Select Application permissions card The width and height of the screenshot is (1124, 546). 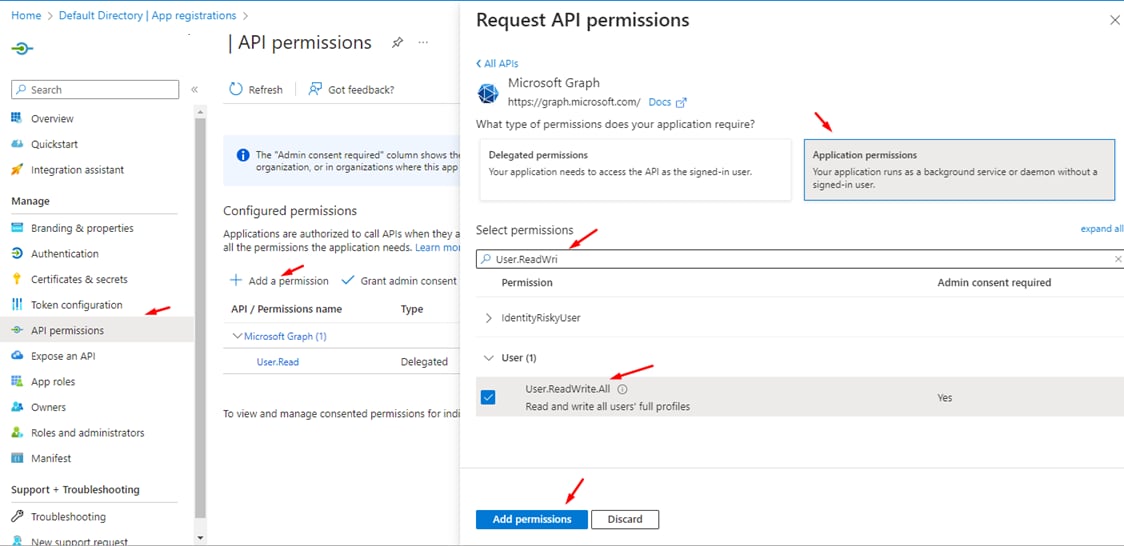click(x=959, y=170)
